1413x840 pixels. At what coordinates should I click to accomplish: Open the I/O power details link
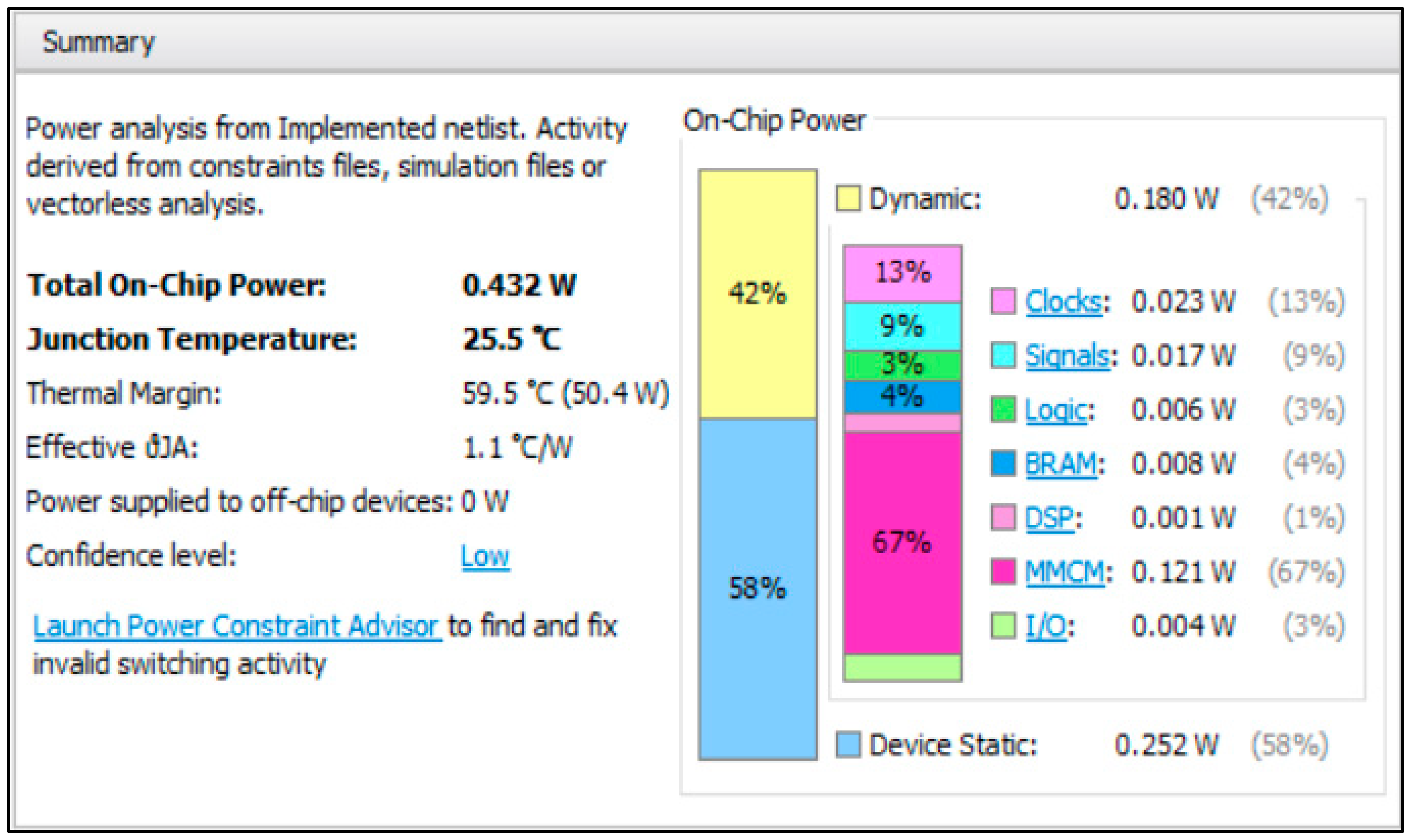(1046, 625)
